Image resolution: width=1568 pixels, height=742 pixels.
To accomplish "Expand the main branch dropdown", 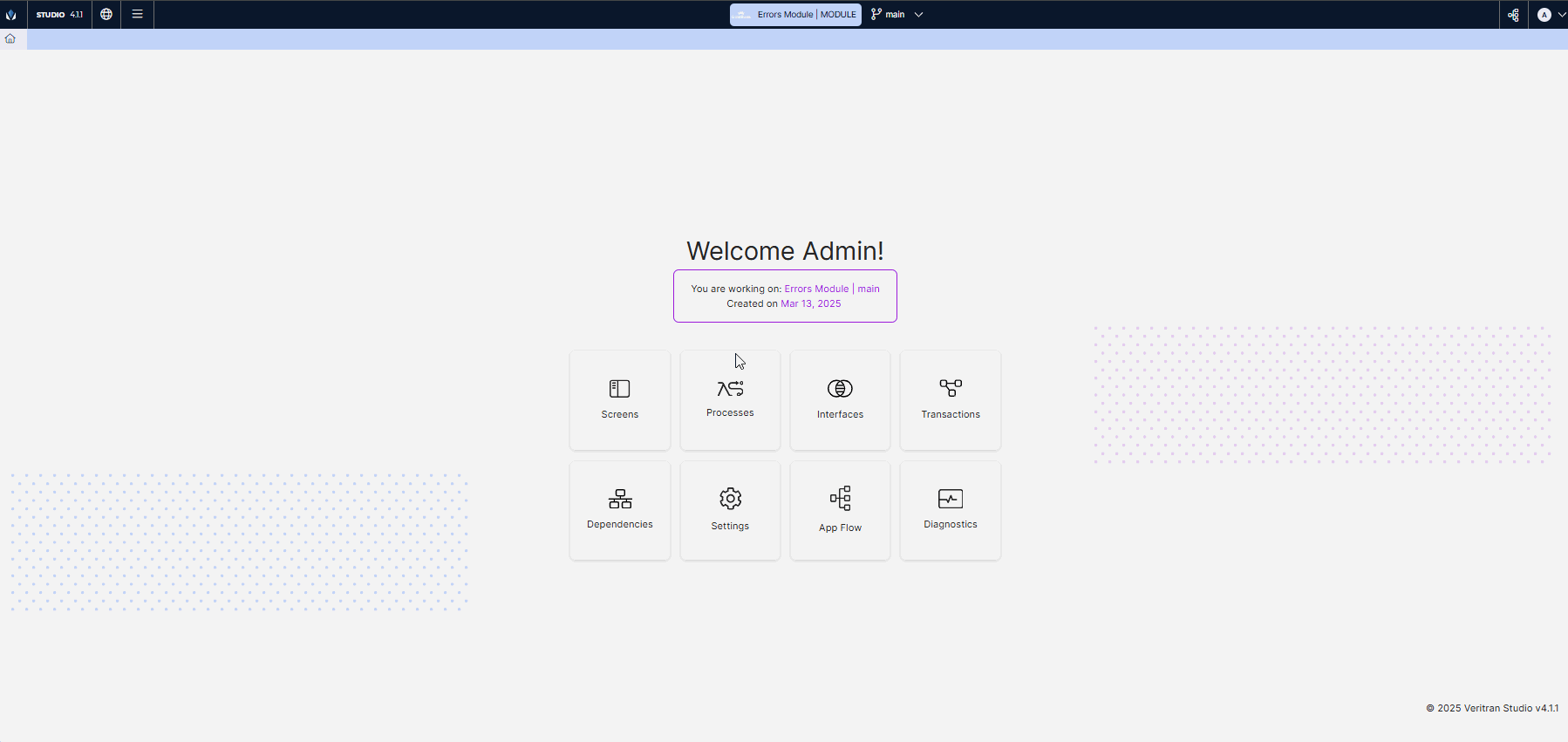I will click(918, 14).
